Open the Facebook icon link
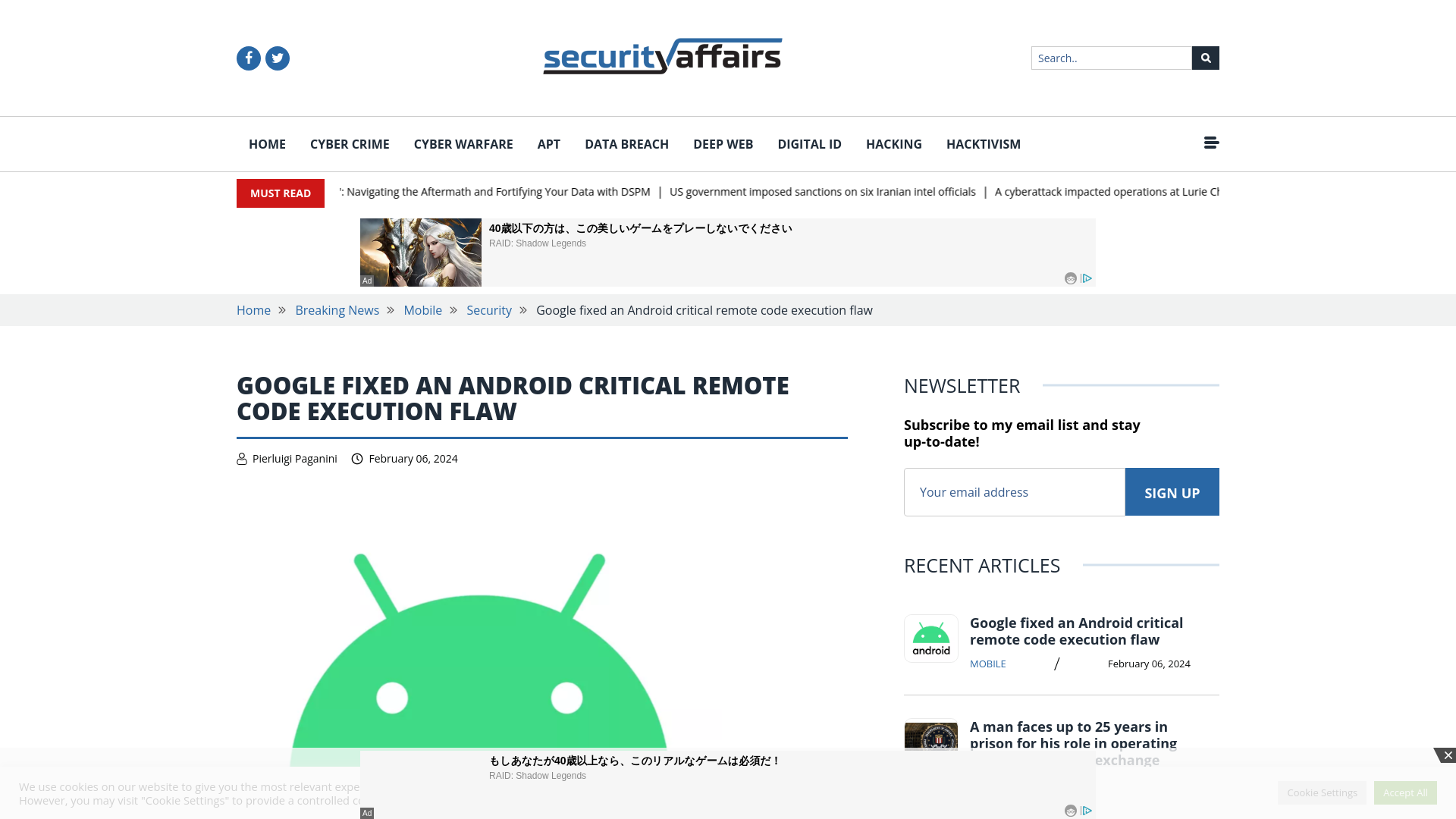Viewport: 1456px width, 819px height. pos(248,58)
